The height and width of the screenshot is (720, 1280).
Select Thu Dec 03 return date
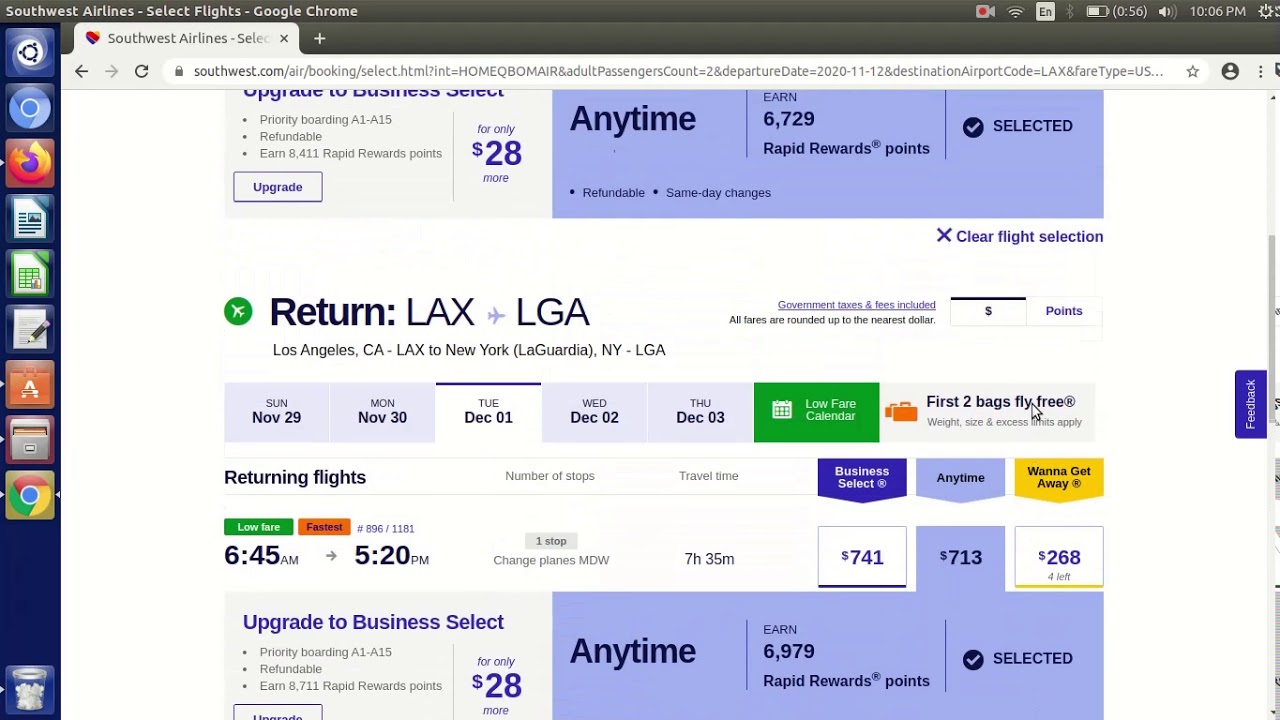tap(700, 411)
